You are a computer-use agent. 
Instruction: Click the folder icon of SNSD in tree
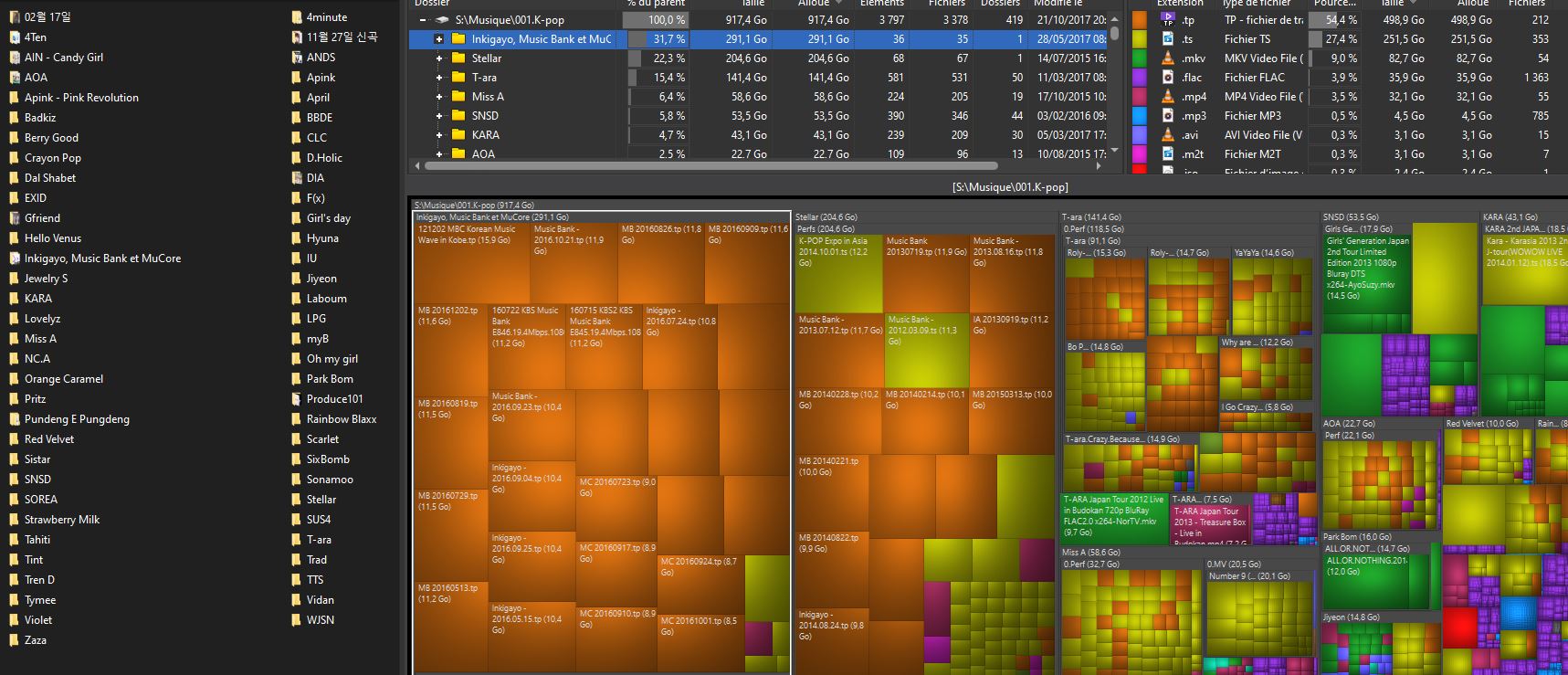coord(458,115)
